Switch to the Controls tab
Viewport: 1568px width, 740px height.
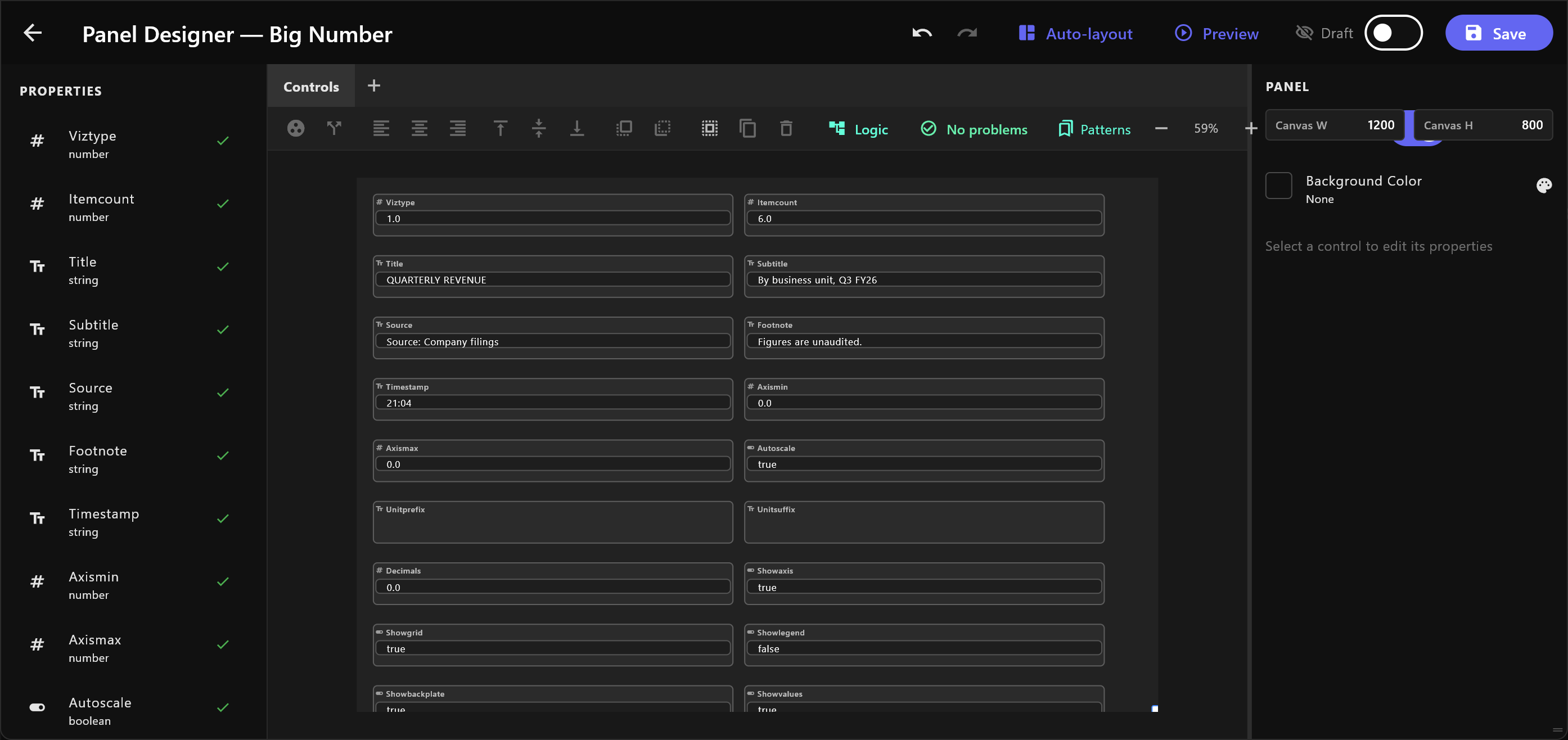point(311,87)
